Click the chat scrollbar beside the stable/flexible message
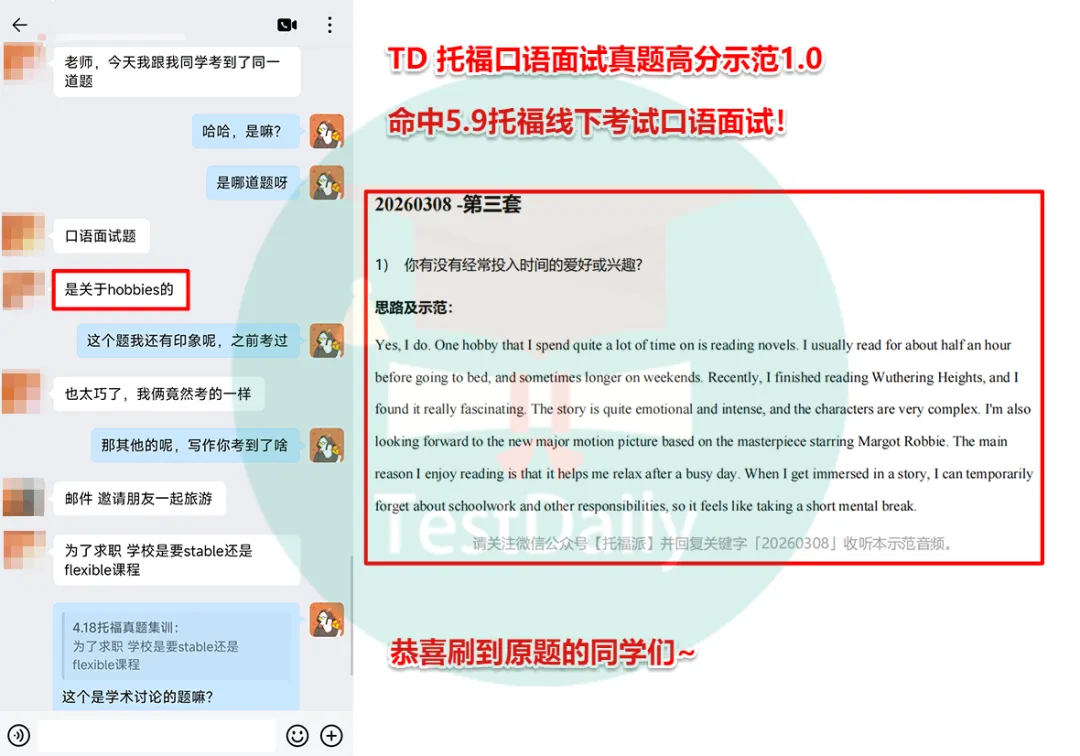 pos(351,615)
